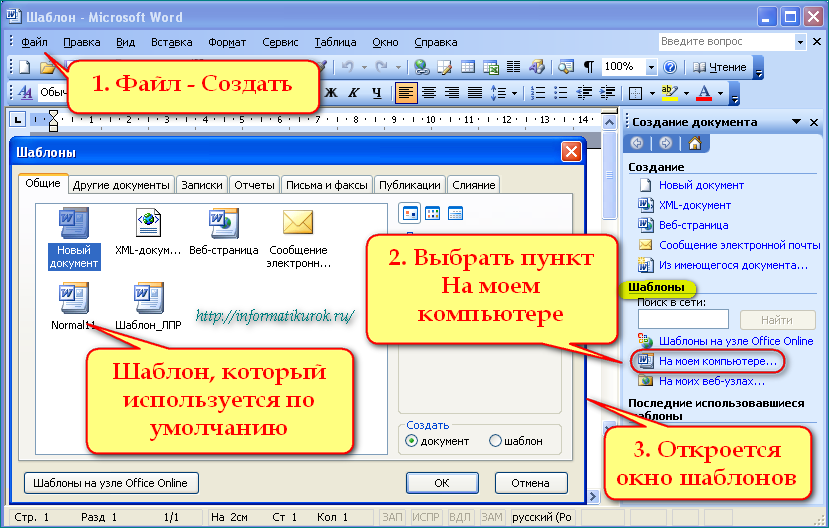Open the Font Color dropdown arrow
The height and width of the screenshot is (528, 829).
[x=720, y=94]
